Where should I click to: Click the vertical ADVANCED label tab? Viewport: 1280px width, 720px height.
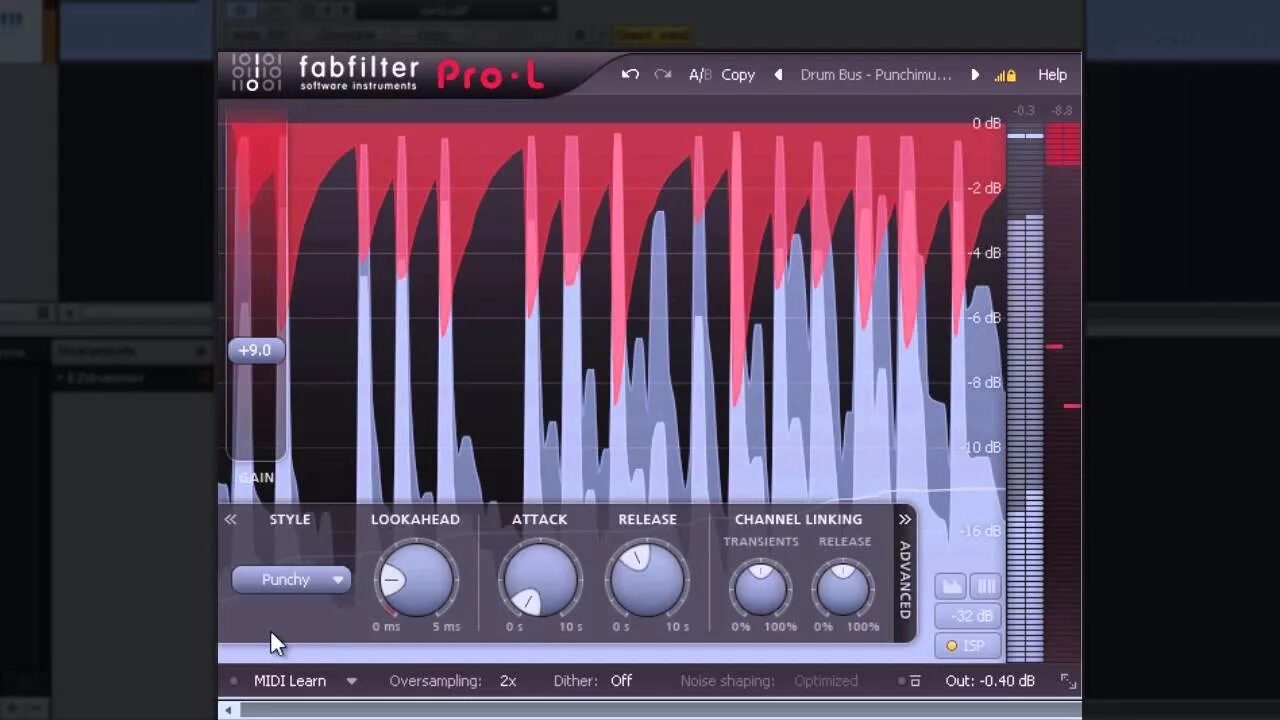coord(904,580)
